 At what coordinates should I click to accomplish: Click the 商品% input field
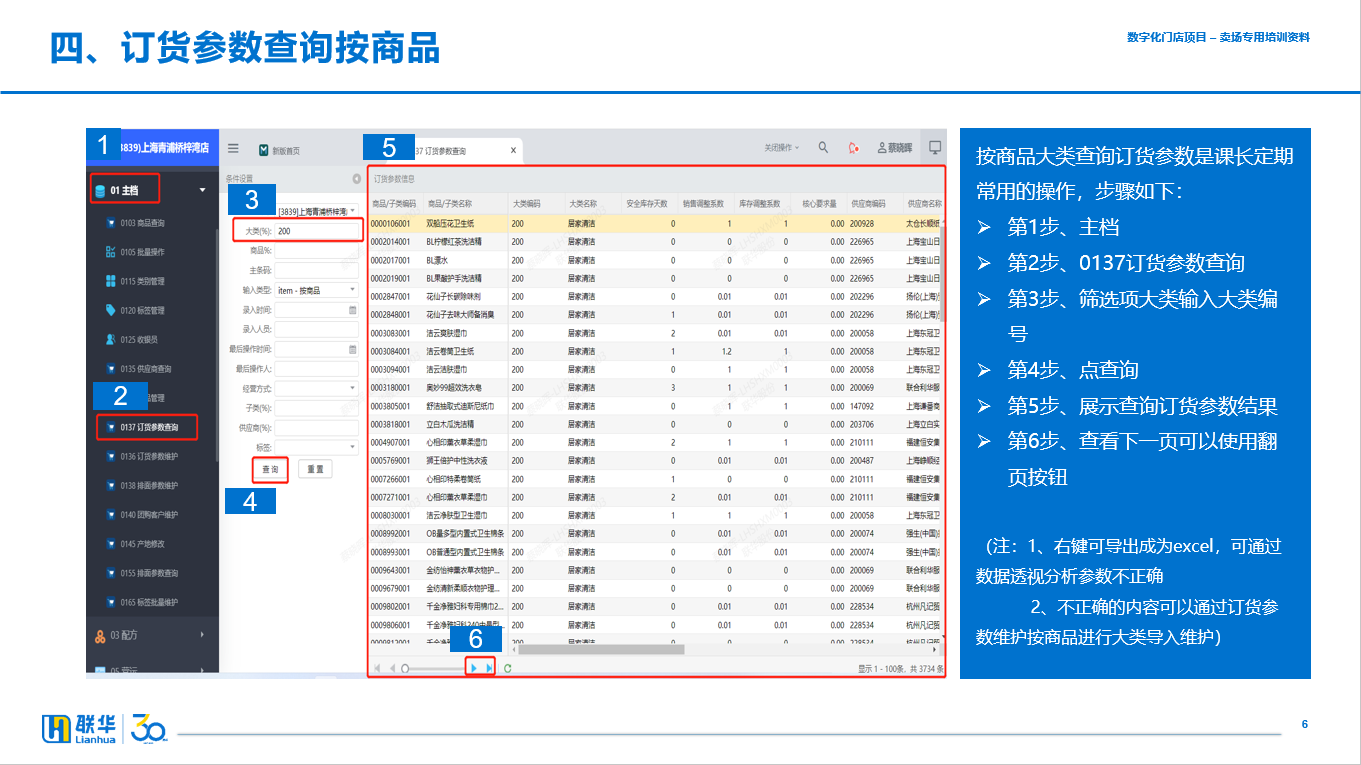316,251
